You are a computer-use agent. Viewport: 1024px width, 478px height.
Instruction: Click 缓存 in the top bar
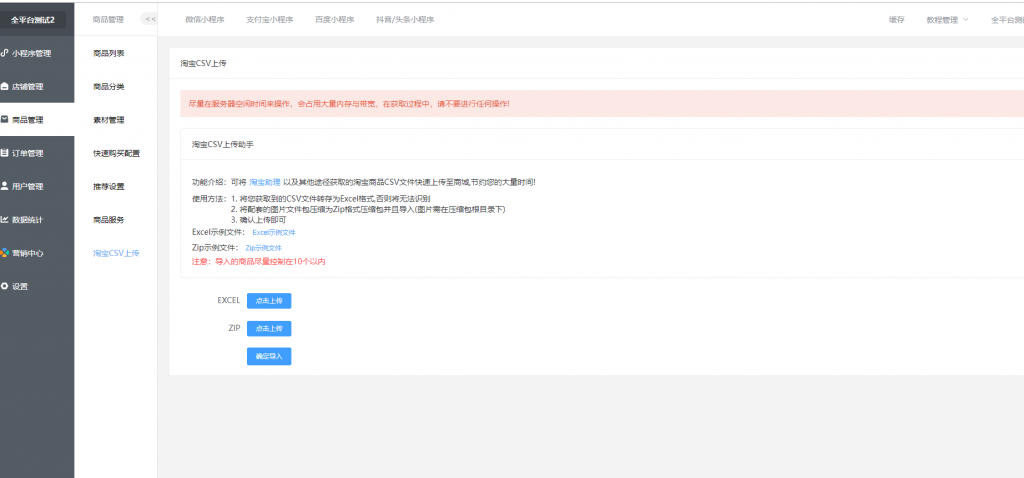(897, 20)
